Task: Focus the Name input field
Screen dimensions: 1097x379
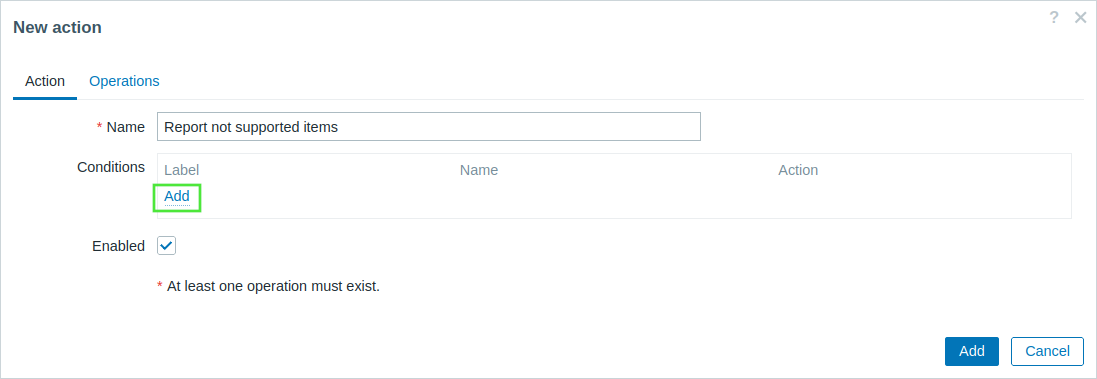Action: pyautogui.click(x=429, y=127)
